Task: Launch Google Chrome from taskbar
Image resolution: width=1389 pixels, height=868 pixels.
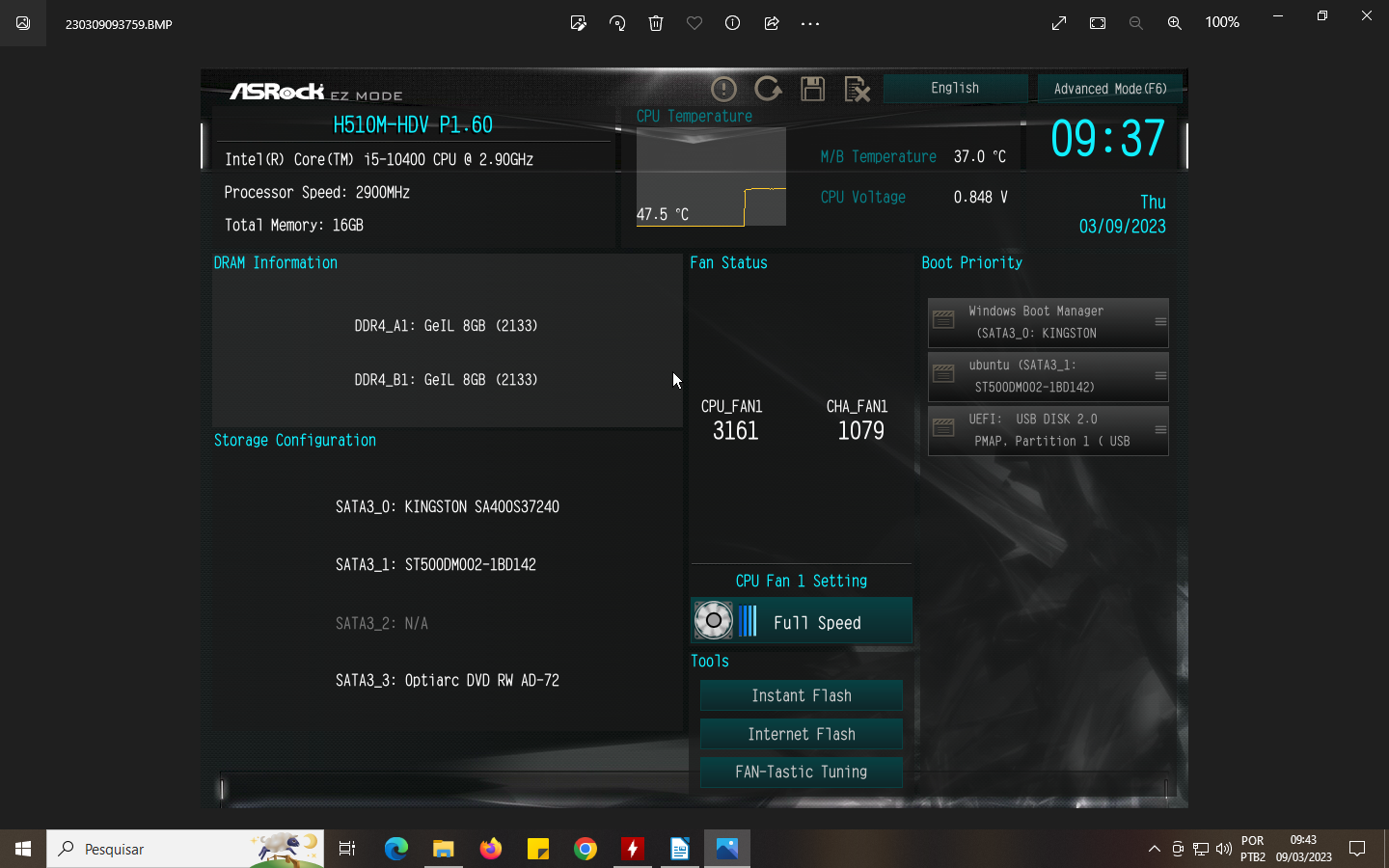Action: [x=586, y=849]
